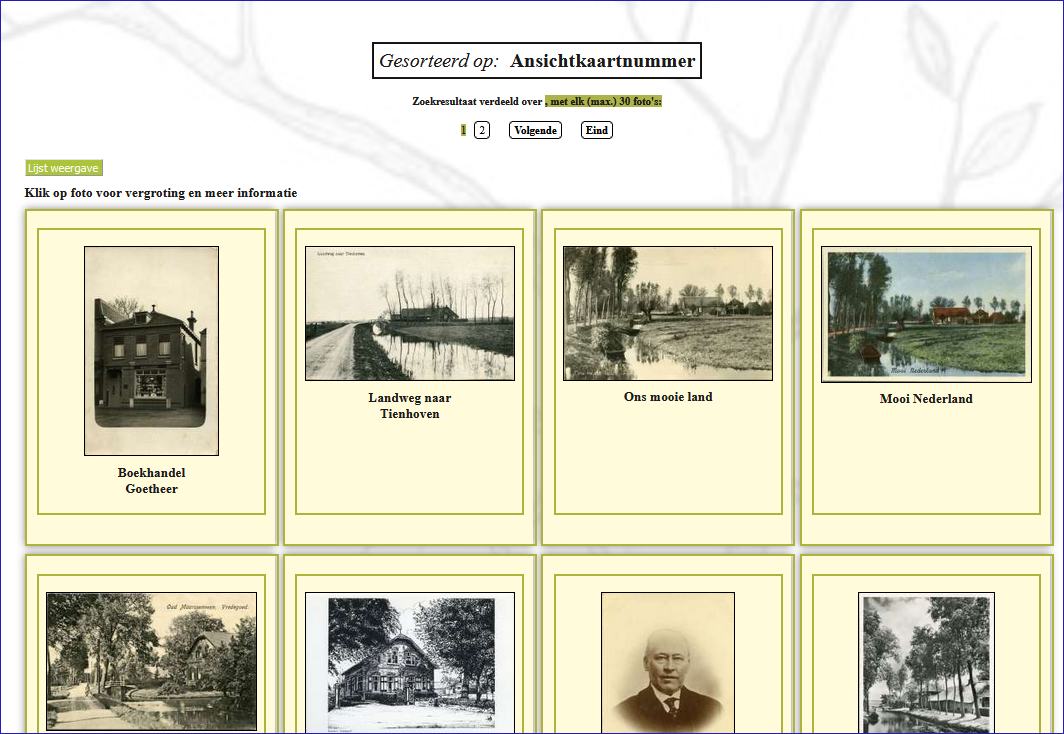Enlarge the drawing of the house
1064x734 pixels.
(x=409, y=663)
